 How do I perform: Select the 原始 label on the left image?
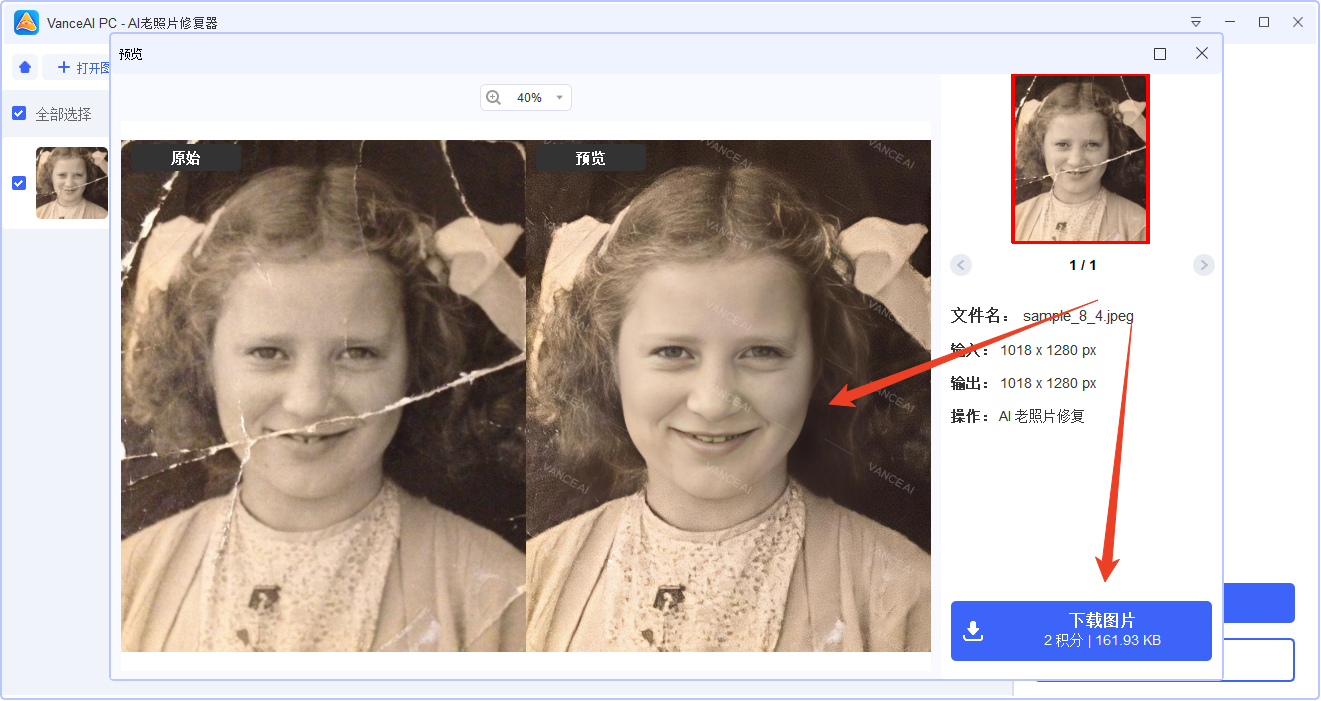[184, 157]
